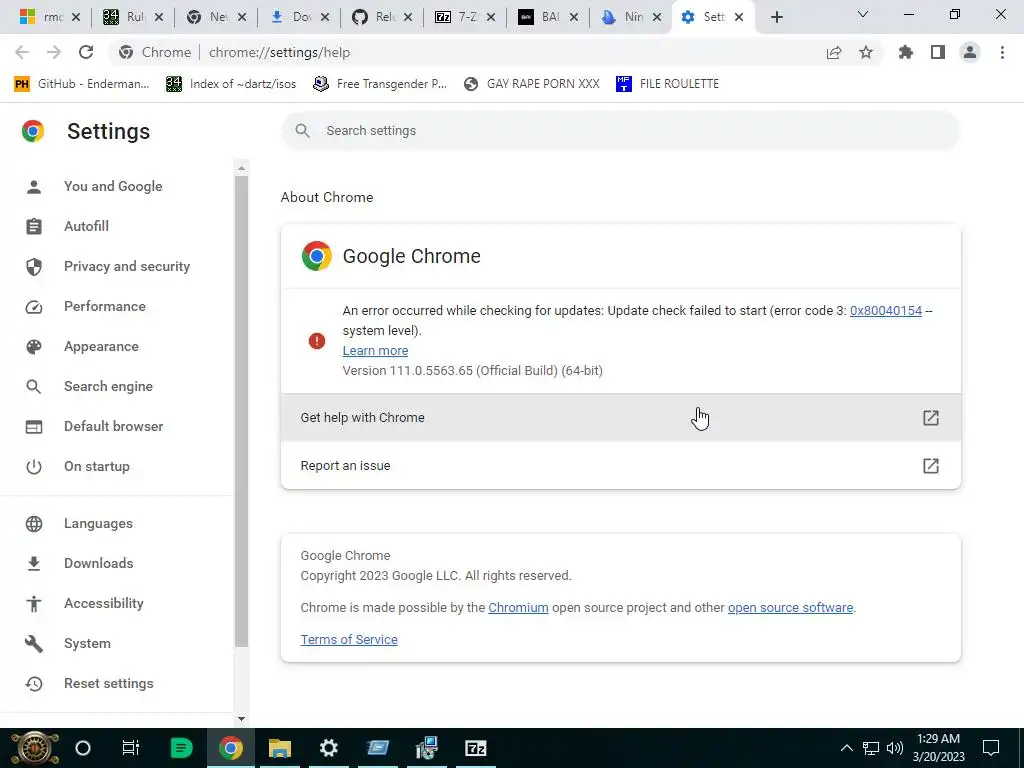
Task: Show hidden system tray icons
Action: click(846, 748)
